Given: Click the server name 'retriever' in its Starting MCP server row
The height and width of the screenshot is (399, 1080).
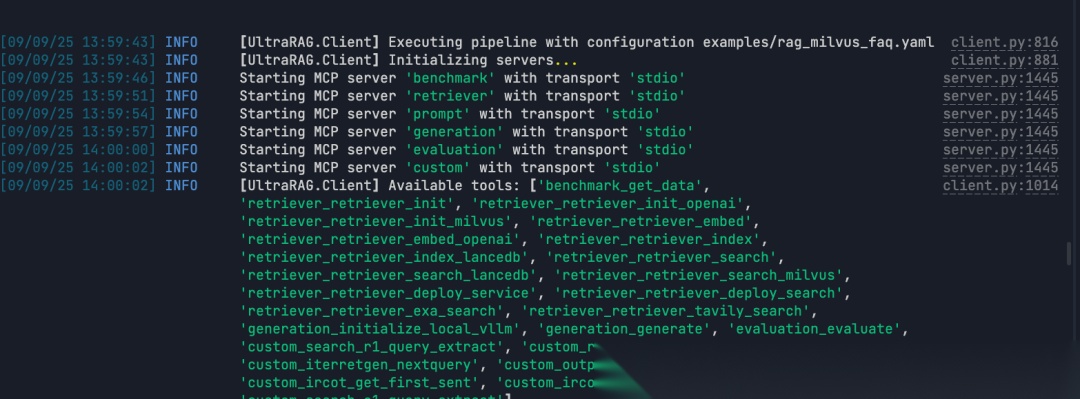Looking at the screenshot, I should tap(450, 96).
